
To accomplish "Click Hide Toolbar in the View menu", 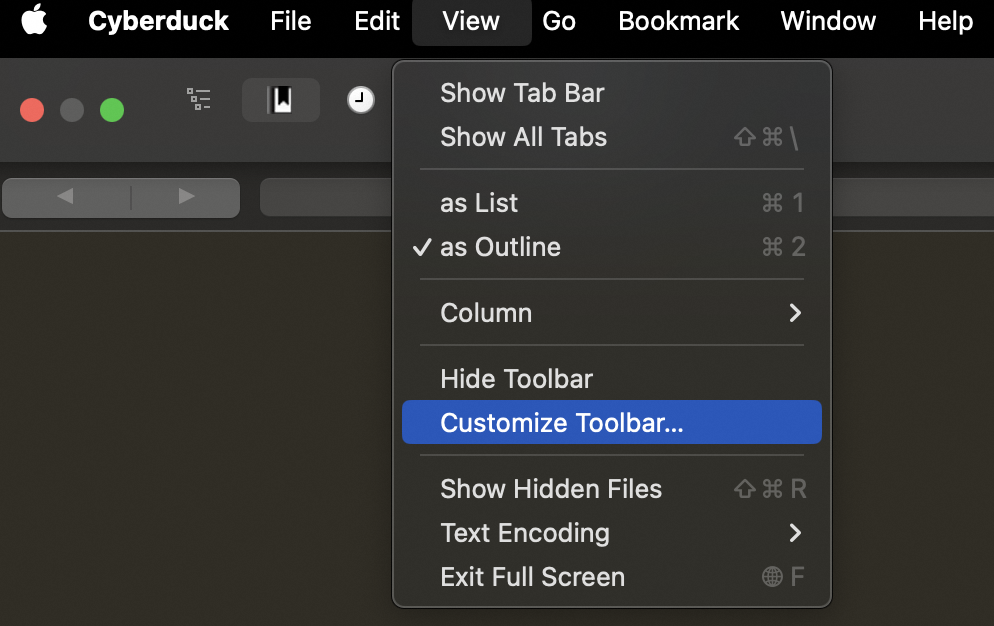I will [x=516, y=379].
